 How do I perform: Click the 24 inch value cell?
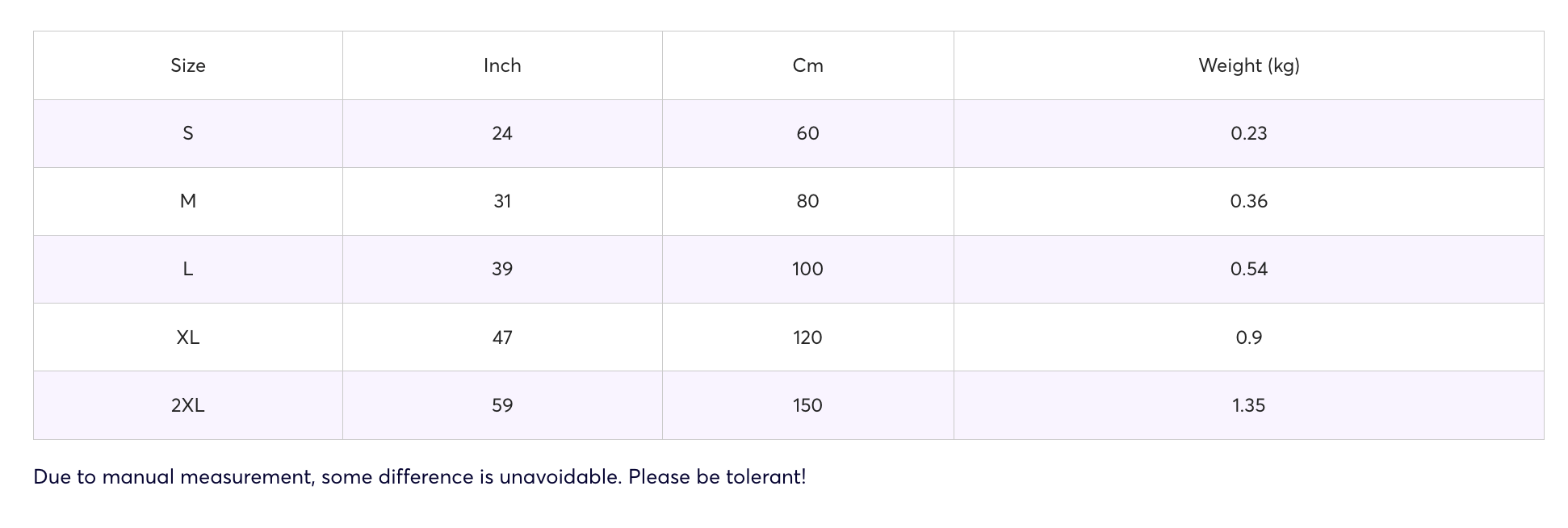point(502,133)
